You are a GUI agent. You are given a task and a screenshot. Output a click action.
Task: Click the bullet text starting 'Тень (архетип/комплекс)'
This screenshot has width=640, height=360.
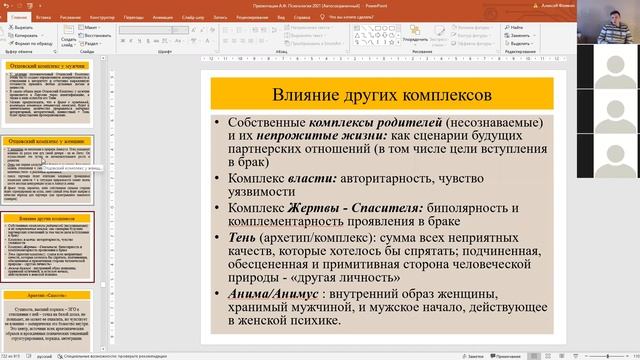[384, 257]
